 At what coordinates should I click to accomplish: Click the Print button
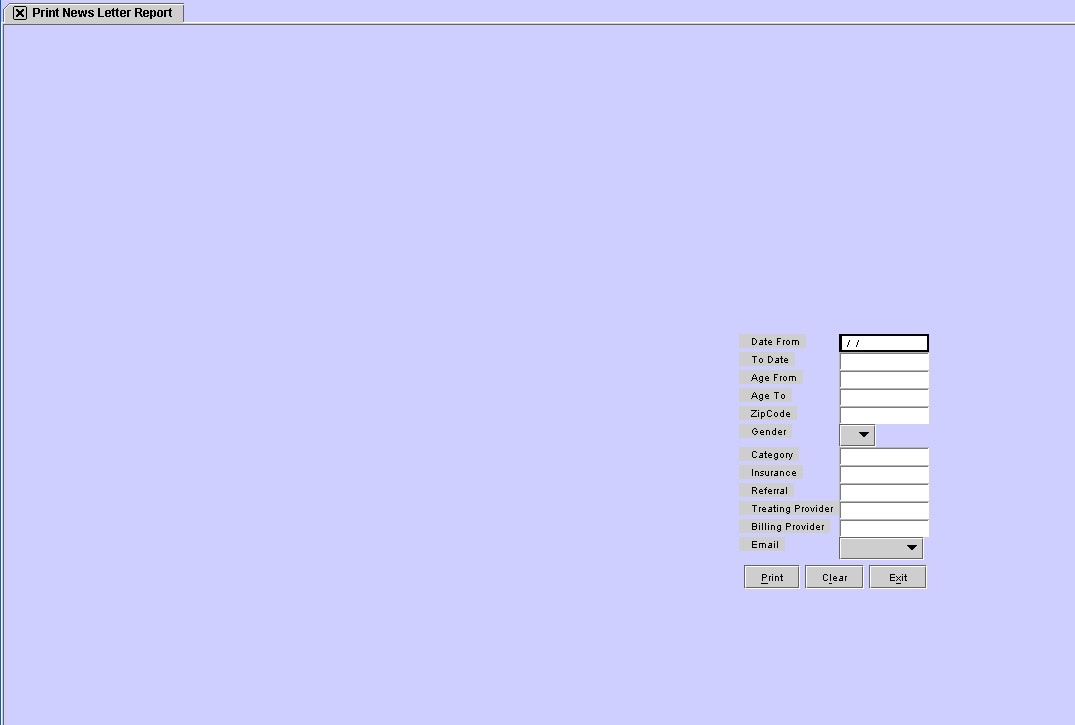[x=772, y=577]
